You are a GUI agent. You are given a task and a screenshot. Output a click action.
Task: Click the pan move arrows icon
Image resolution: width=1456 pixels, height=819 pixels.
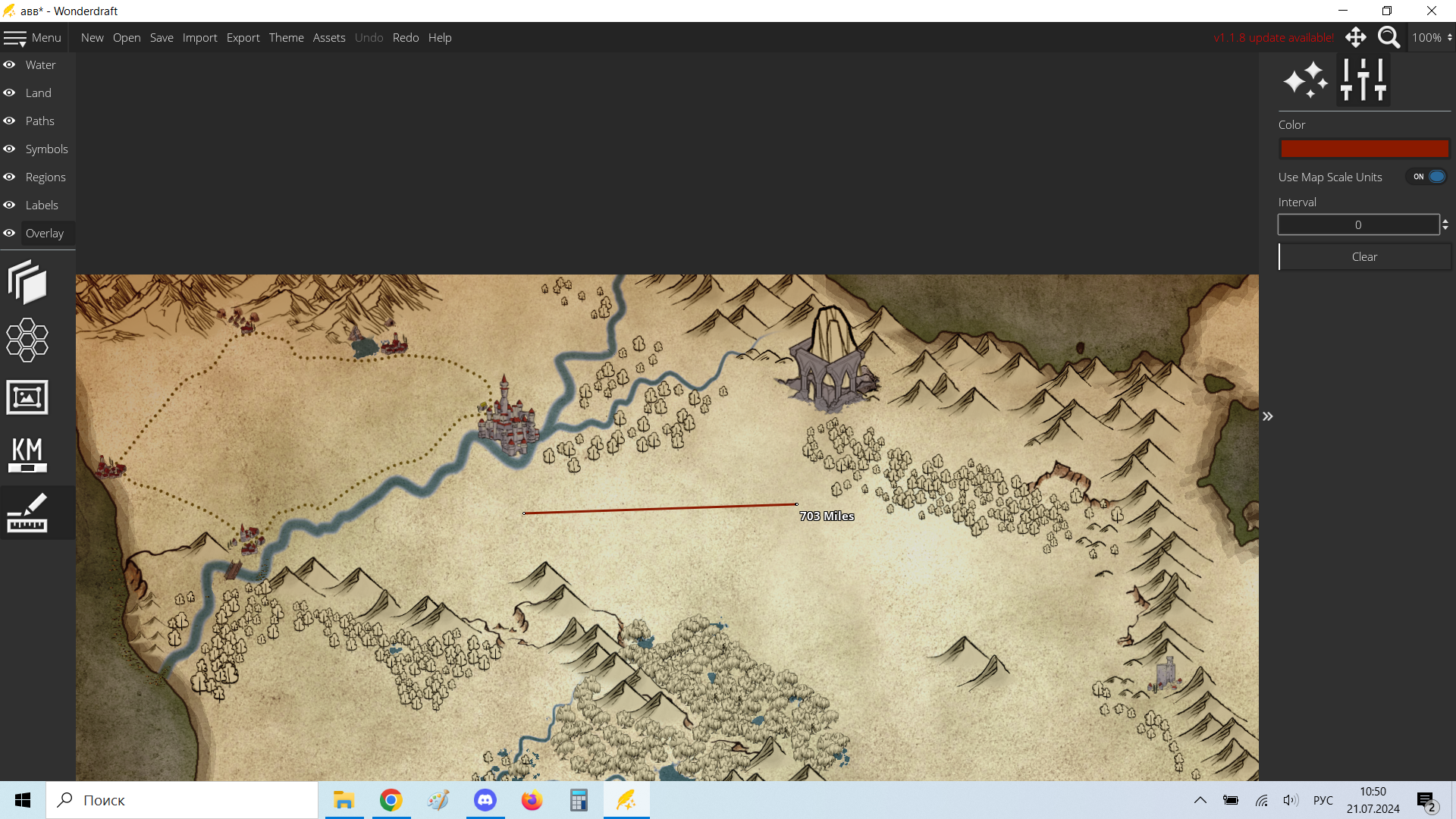point(1356,37)
